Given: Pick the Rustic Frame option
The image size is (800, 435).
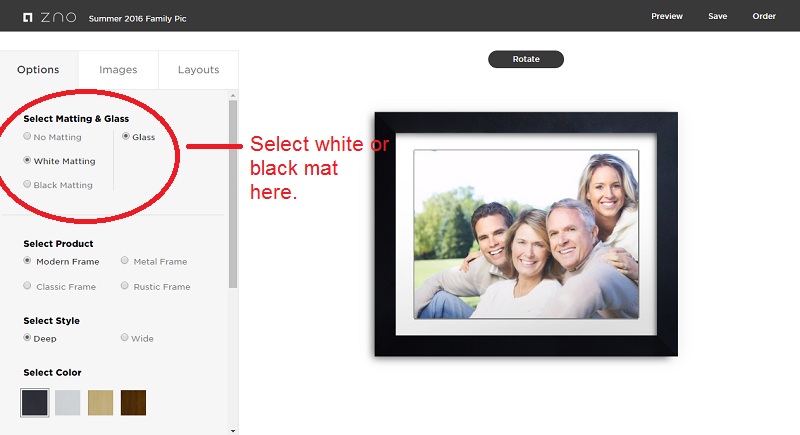Looking at the screenshot, I should click(125, 286).
